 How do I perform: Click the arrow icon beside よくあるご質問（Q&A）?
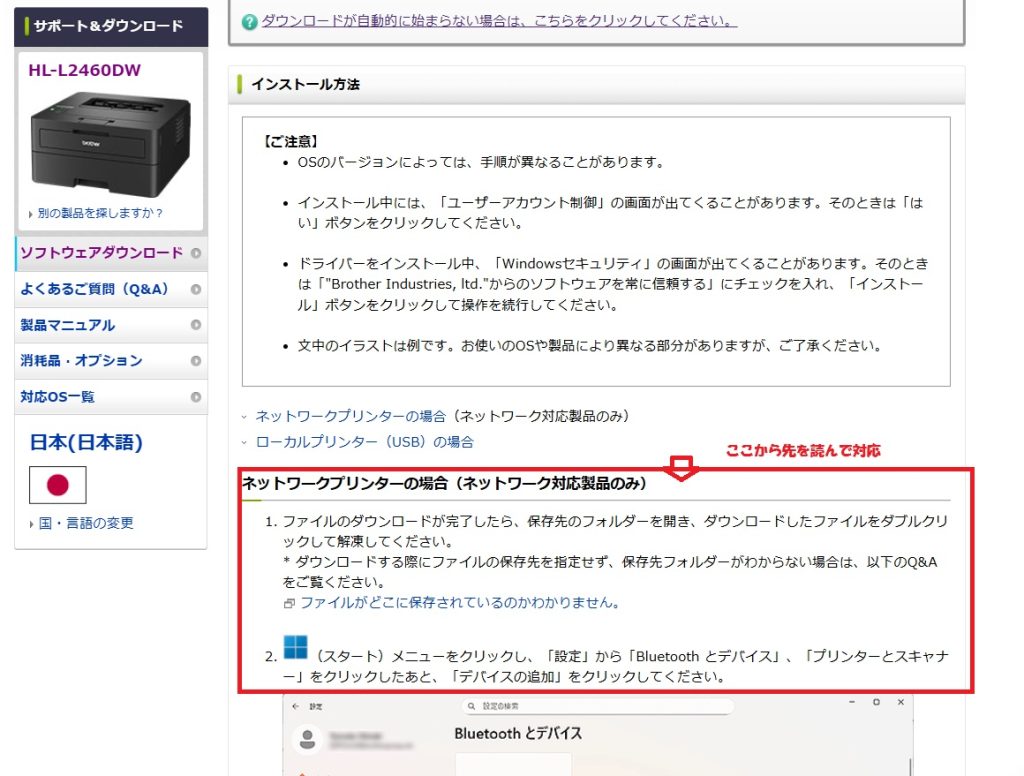[x=196, y=289]
